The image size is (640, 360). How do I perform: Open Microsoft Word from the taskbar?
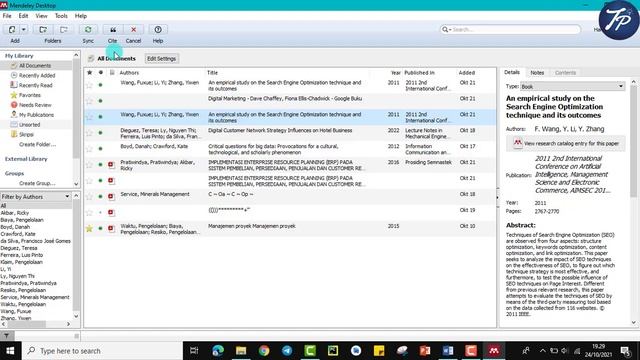click(x=448, y=351)
